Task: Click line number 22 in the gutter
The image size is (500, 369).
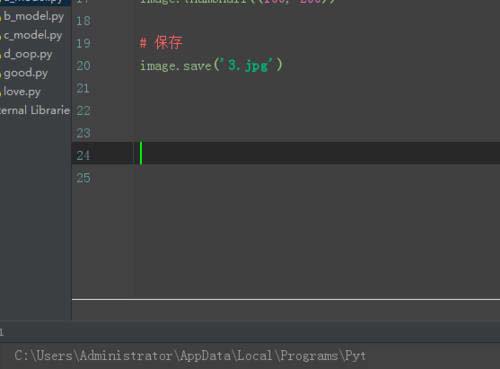Action: pyautogui.click(x=83, y=111)
